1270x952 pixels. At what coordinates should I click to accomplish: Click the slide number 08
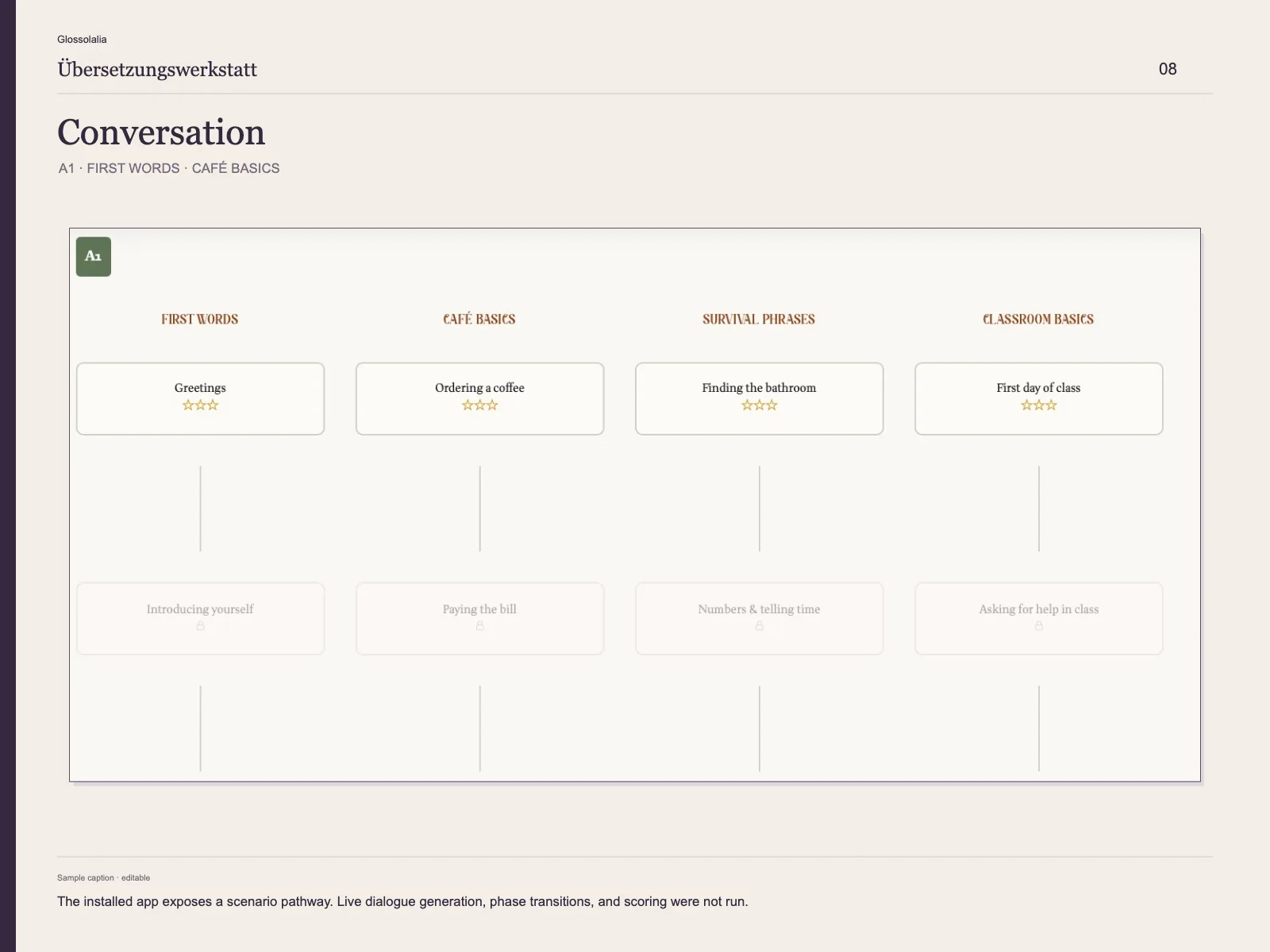pyautogui.click(x=1168, y=69)
